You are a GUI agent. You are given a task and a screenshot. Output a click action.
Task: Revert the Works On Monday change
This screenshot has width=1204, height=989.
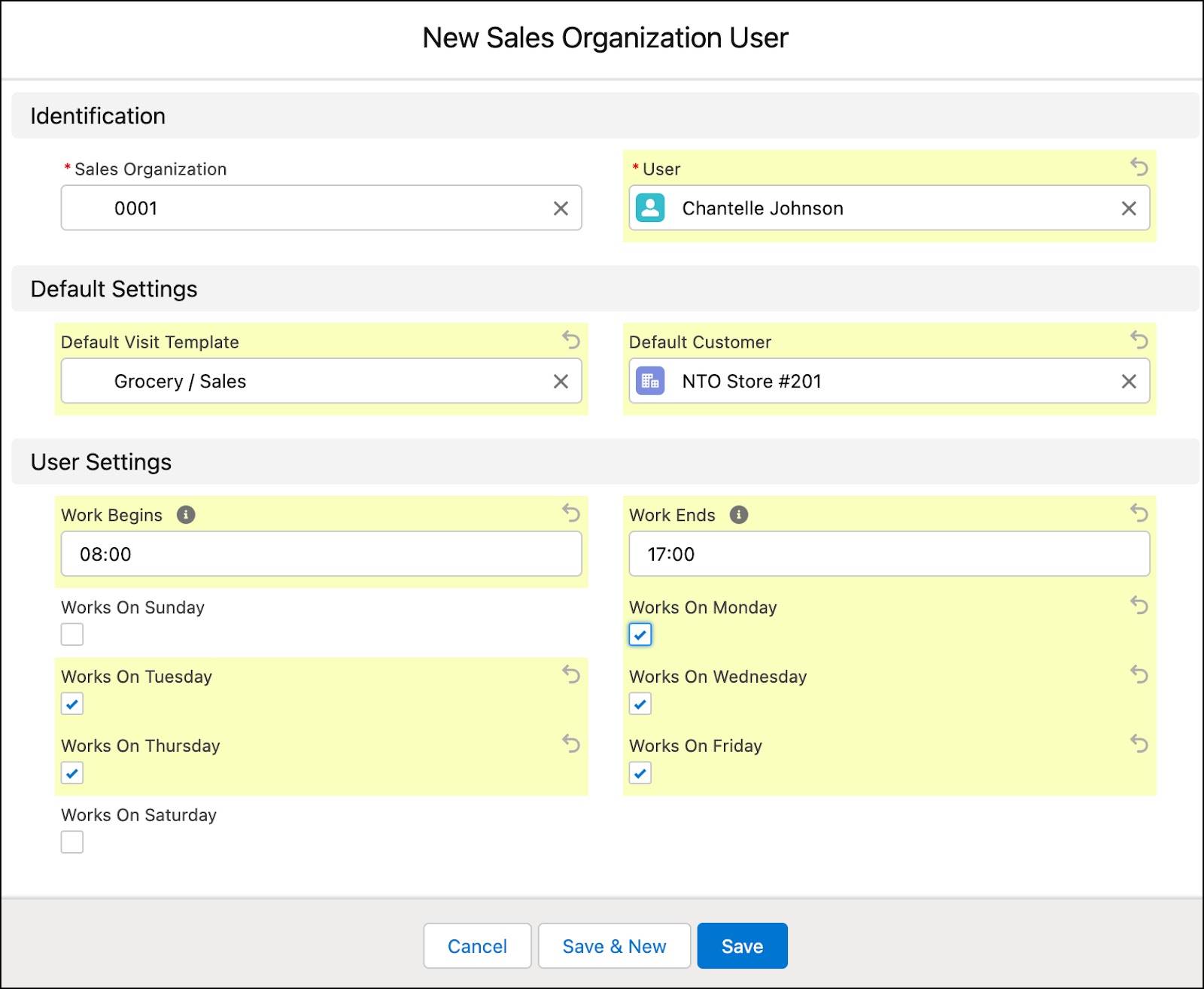1139,606
